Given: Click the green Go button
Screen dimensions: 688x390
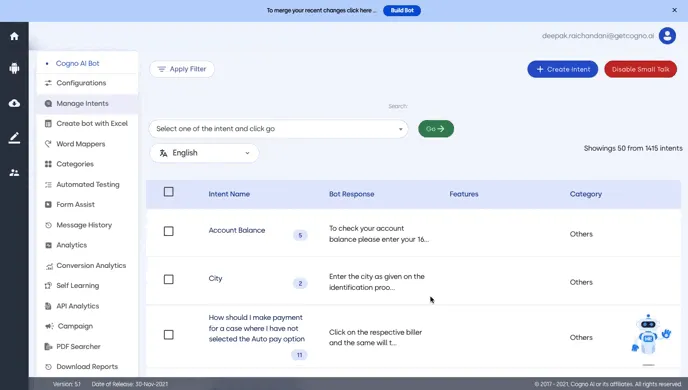Looking at the screenshot, I should tap(436, 129).
